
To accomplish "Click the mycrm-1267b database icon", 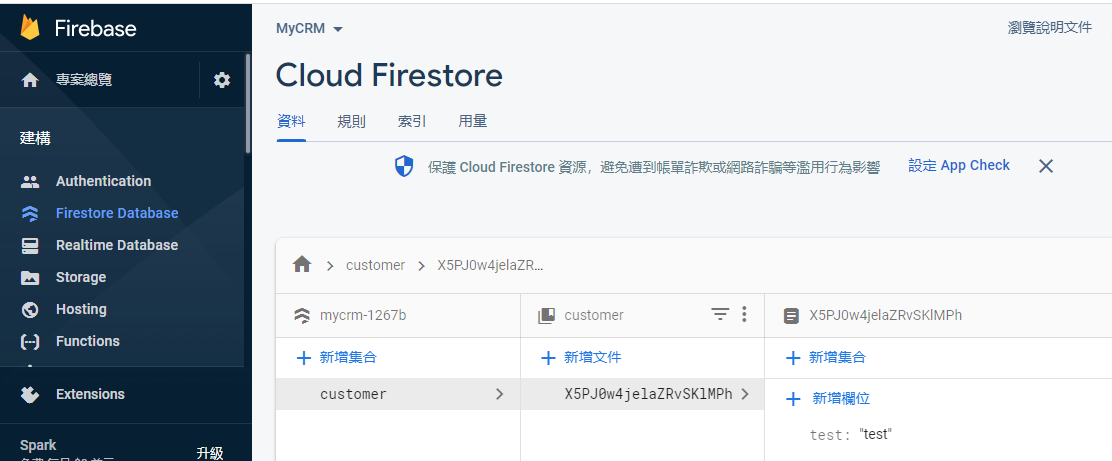I will (301, 316).
